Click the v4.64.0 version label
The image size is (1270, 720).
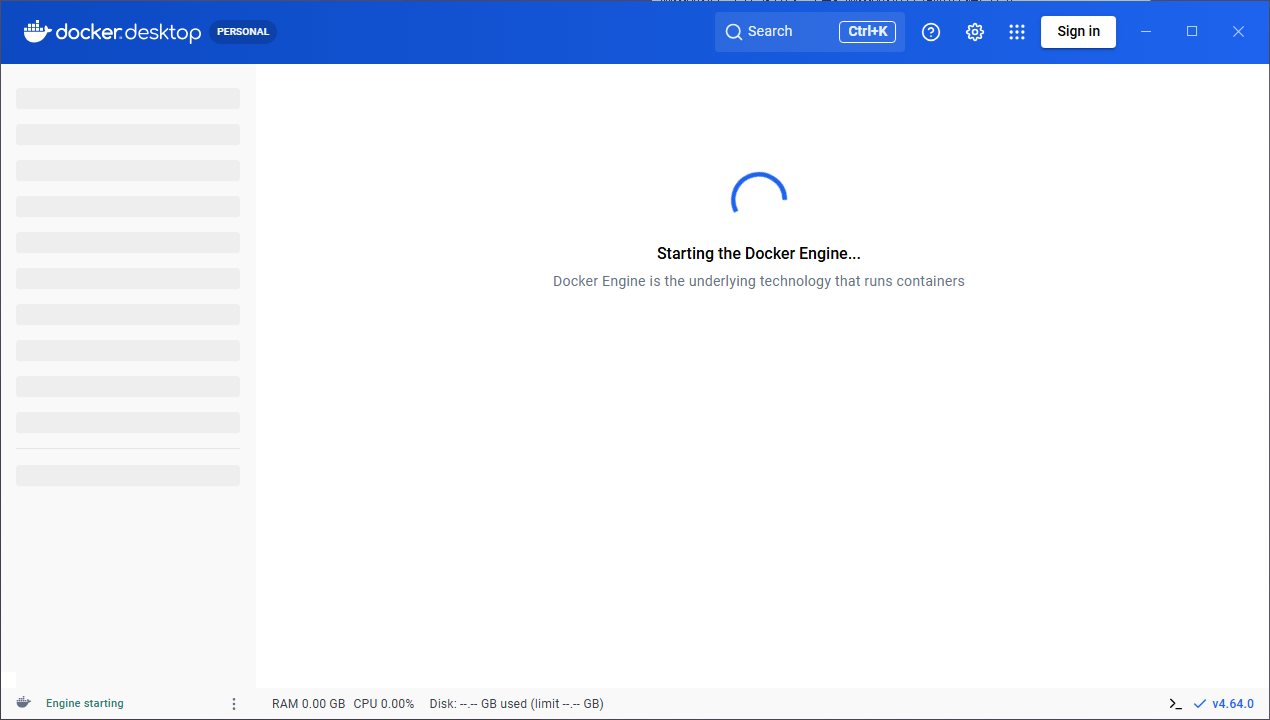[1233, 704]
